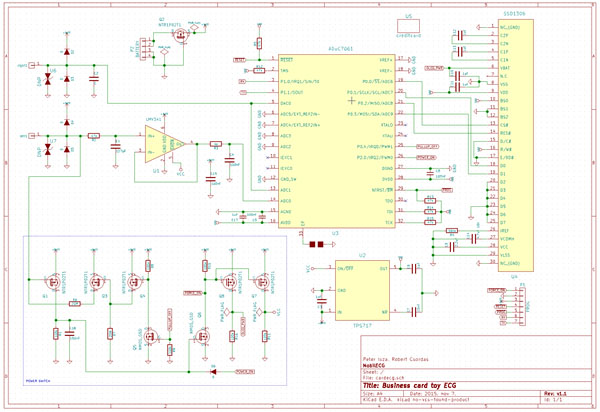Select the authors line in title block
The height and width of the screenshot is (412, 600).
pyautogui.click(x=396, y=359)
